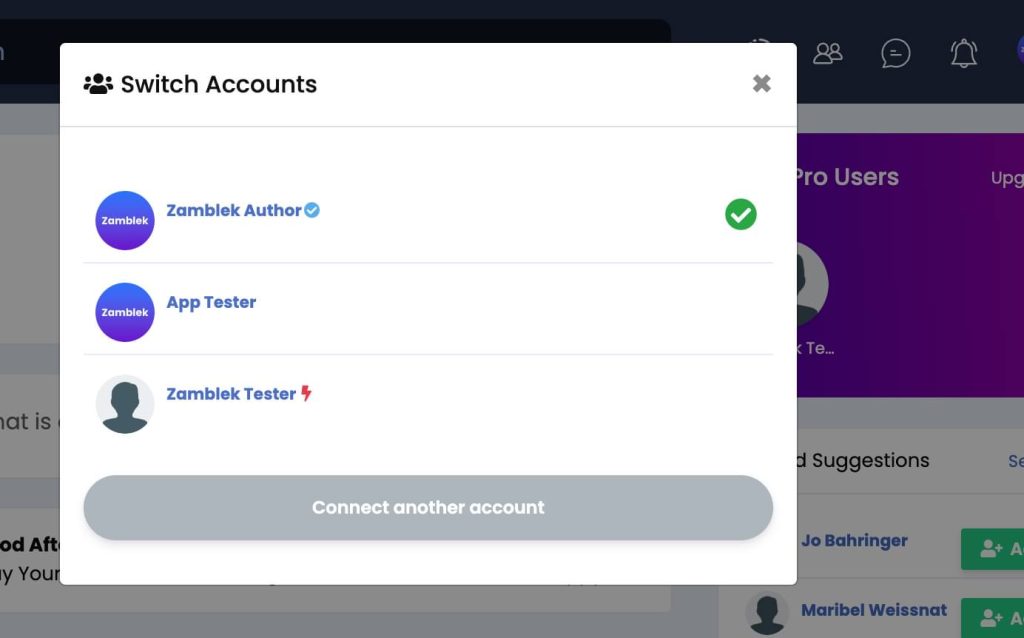Viewport: 1024px width, 638px height.
Task: Open Jo Bahringer's profile
Action: (854, 541)
